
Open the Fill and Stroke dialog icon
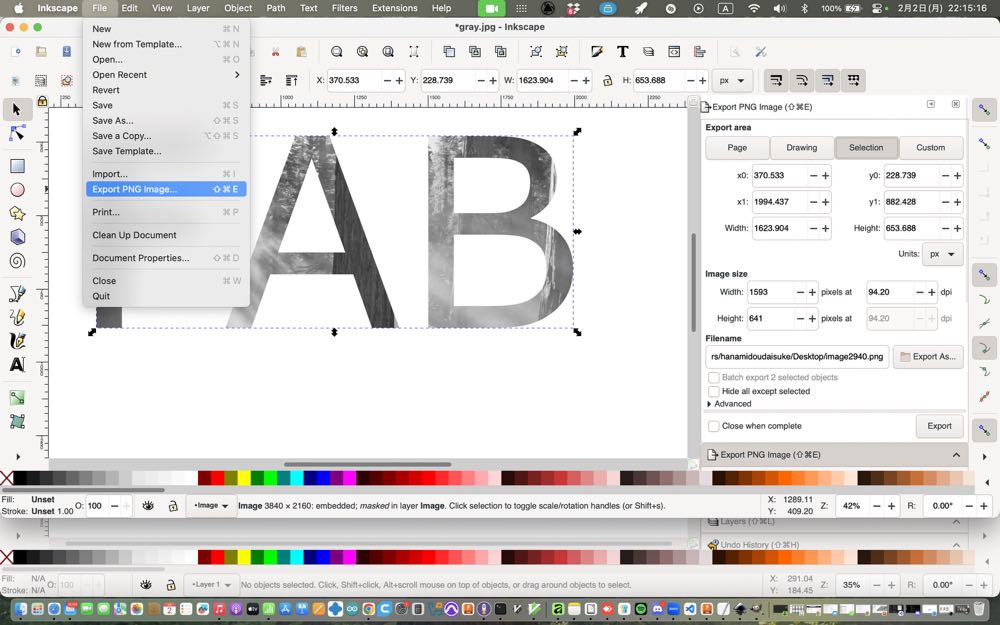pos(597,52)
